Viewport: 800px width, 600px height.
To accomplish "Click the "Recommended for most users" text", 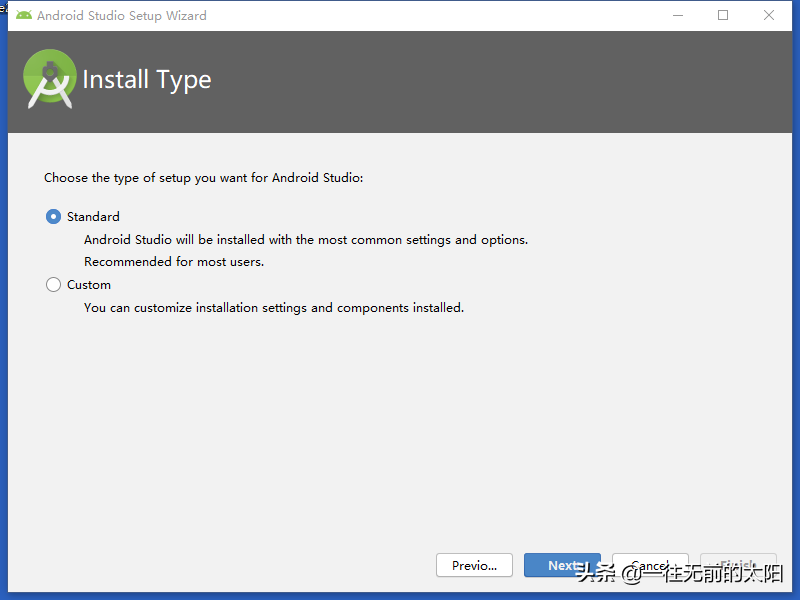I will [174, 262].
